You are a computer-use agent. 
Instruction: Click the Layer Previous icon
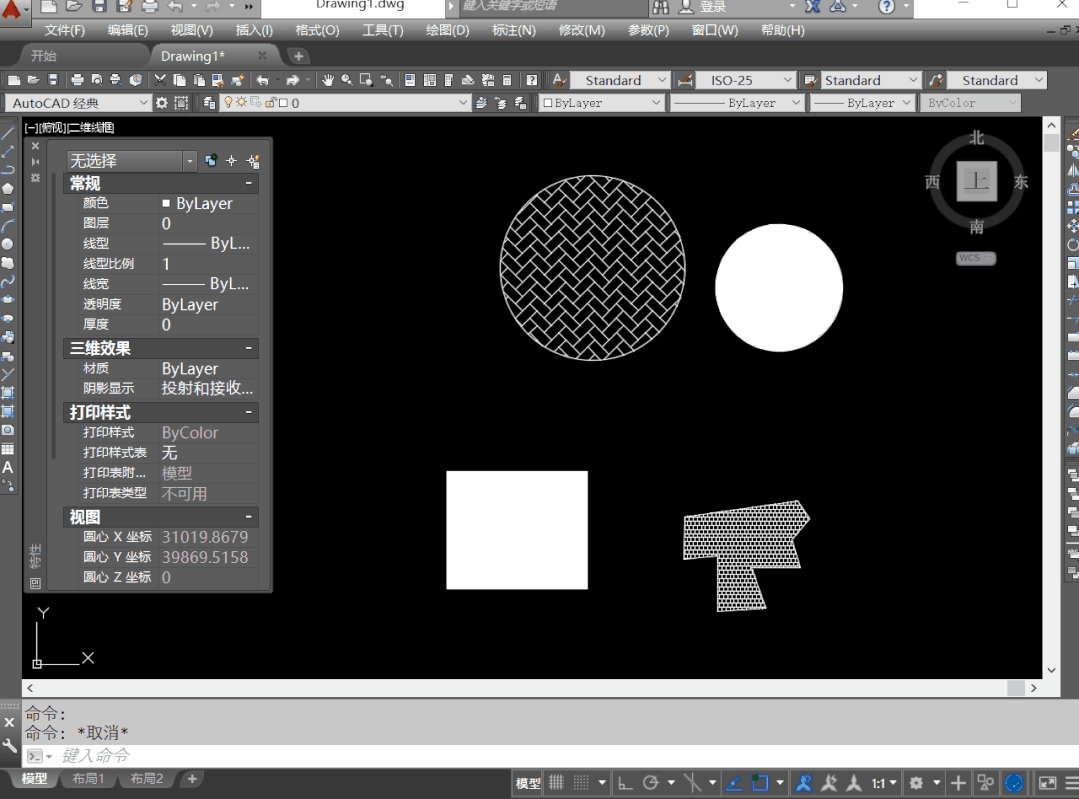[500, 103]
